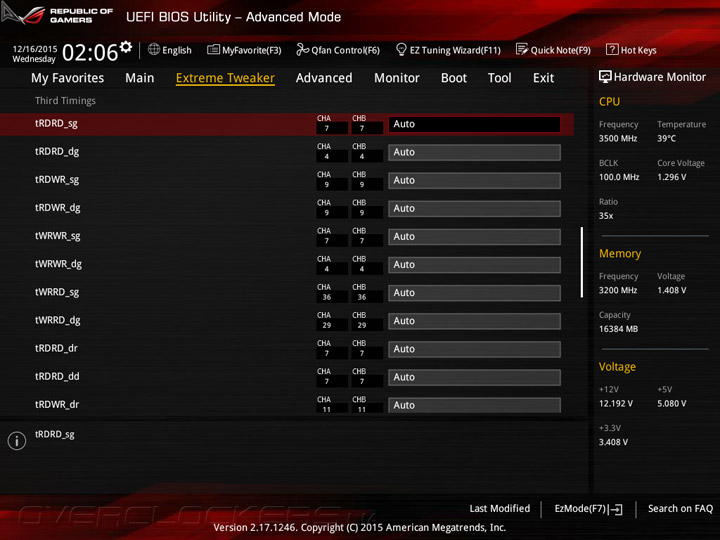The width and height of the screenshot is (720, 540).
Task: Start EZ Tuning Wizard(F11)
Action: tap(455, 51)
